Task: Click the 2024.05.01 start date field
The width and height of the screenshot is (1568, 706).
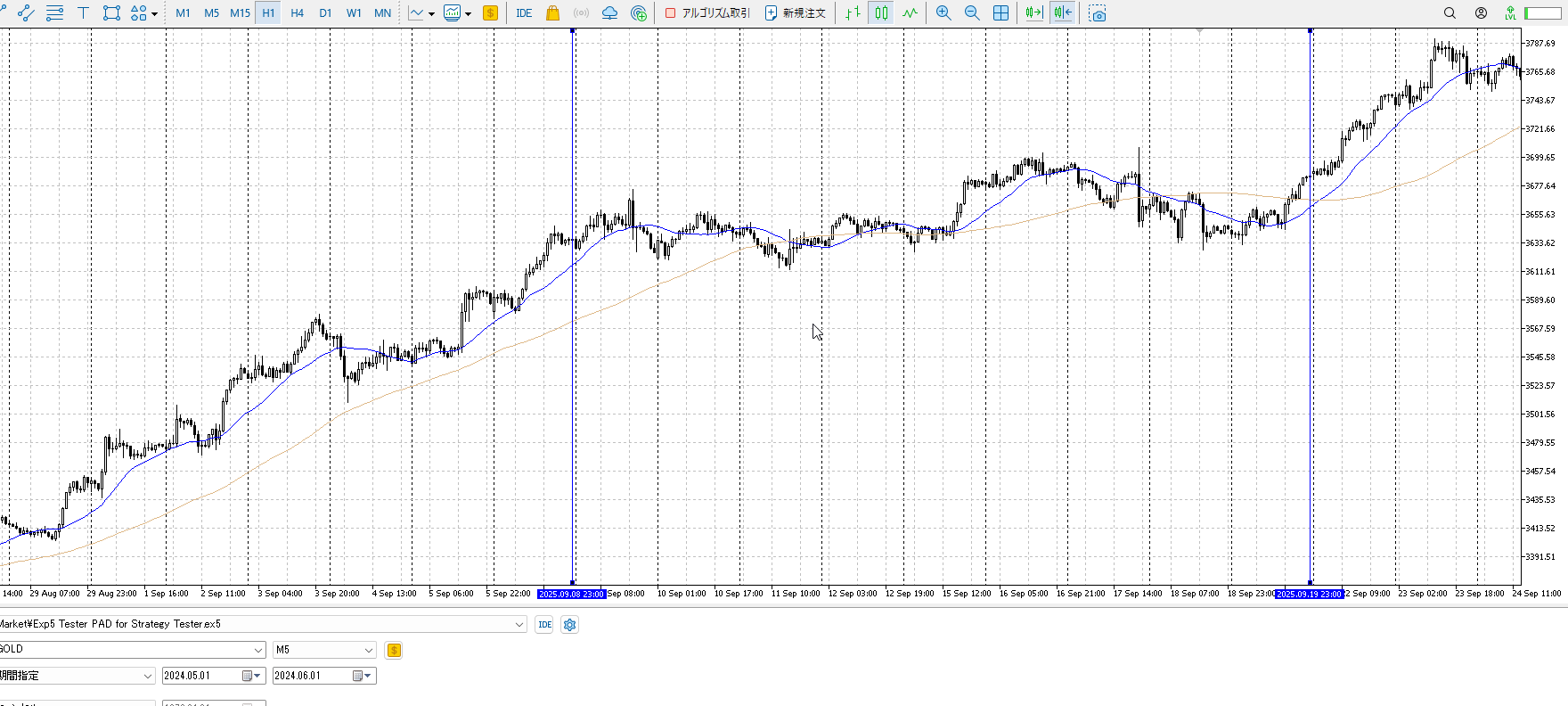Action: (x=201, y=676)
